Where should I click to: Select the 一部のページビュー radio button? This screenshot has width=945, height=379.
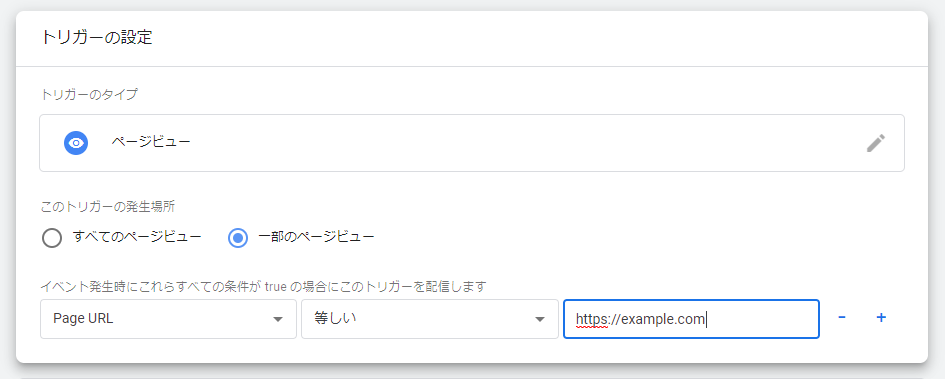pyautogui.click(x=239, y=237)
